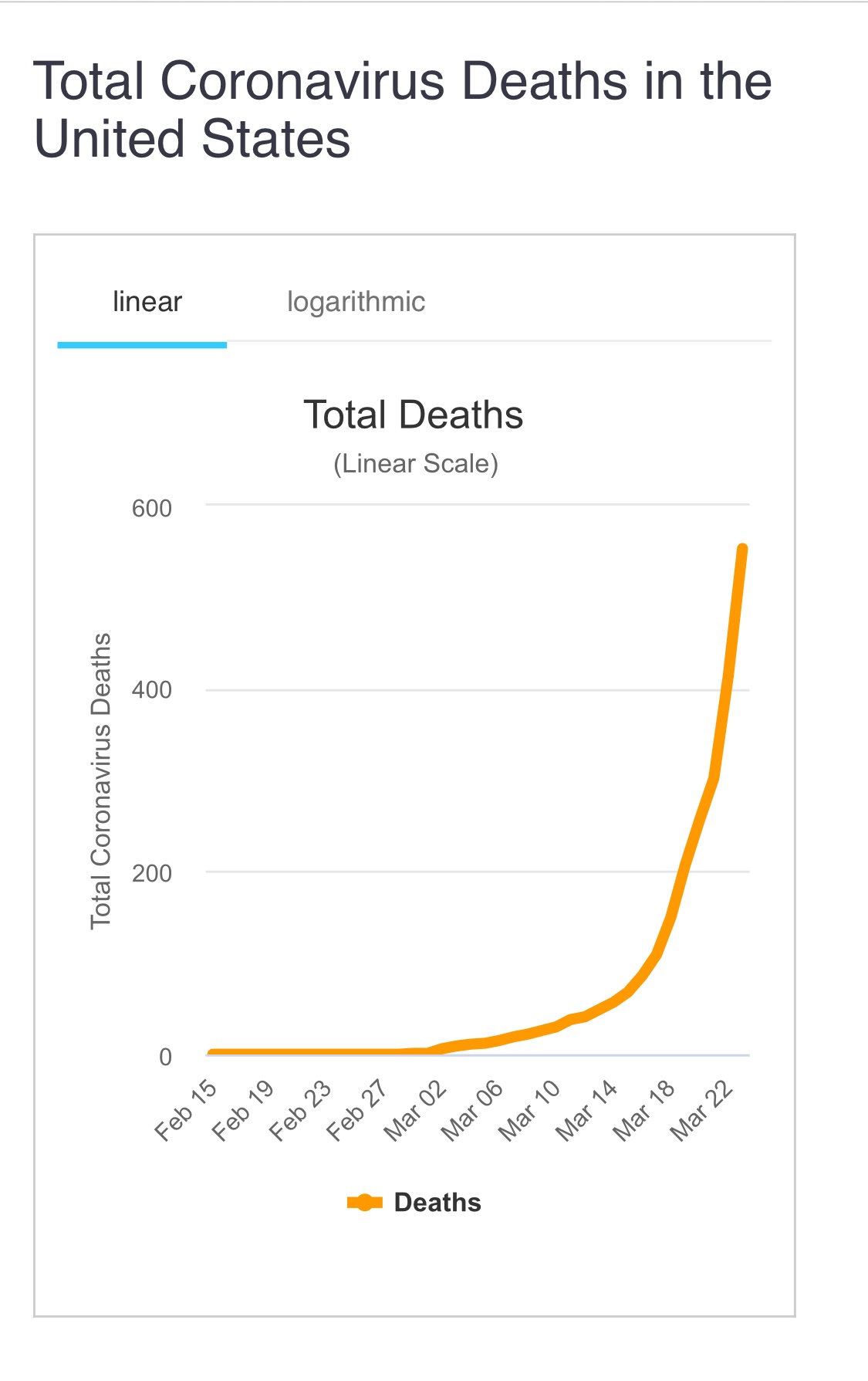
Task: Click the Feb 15 axis label
Action: (x=187, y=1110)
